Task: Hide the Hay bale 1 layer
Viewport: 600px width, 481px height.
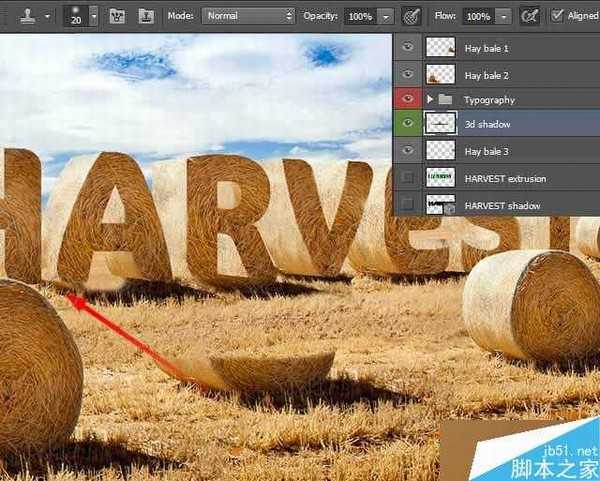Action: point(408,47)
